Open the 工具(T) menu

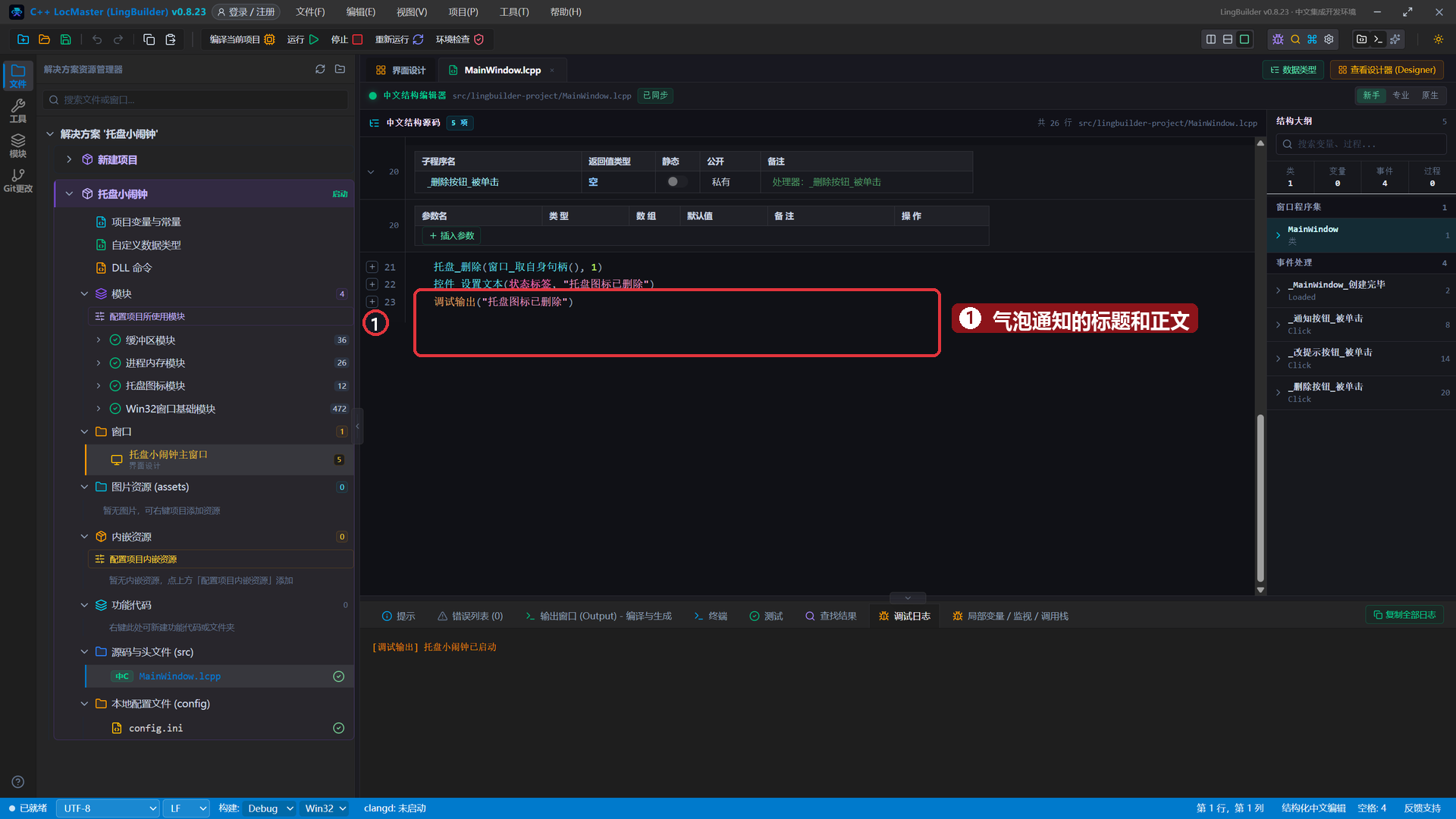pyautogui.click(x=513, y=12)
